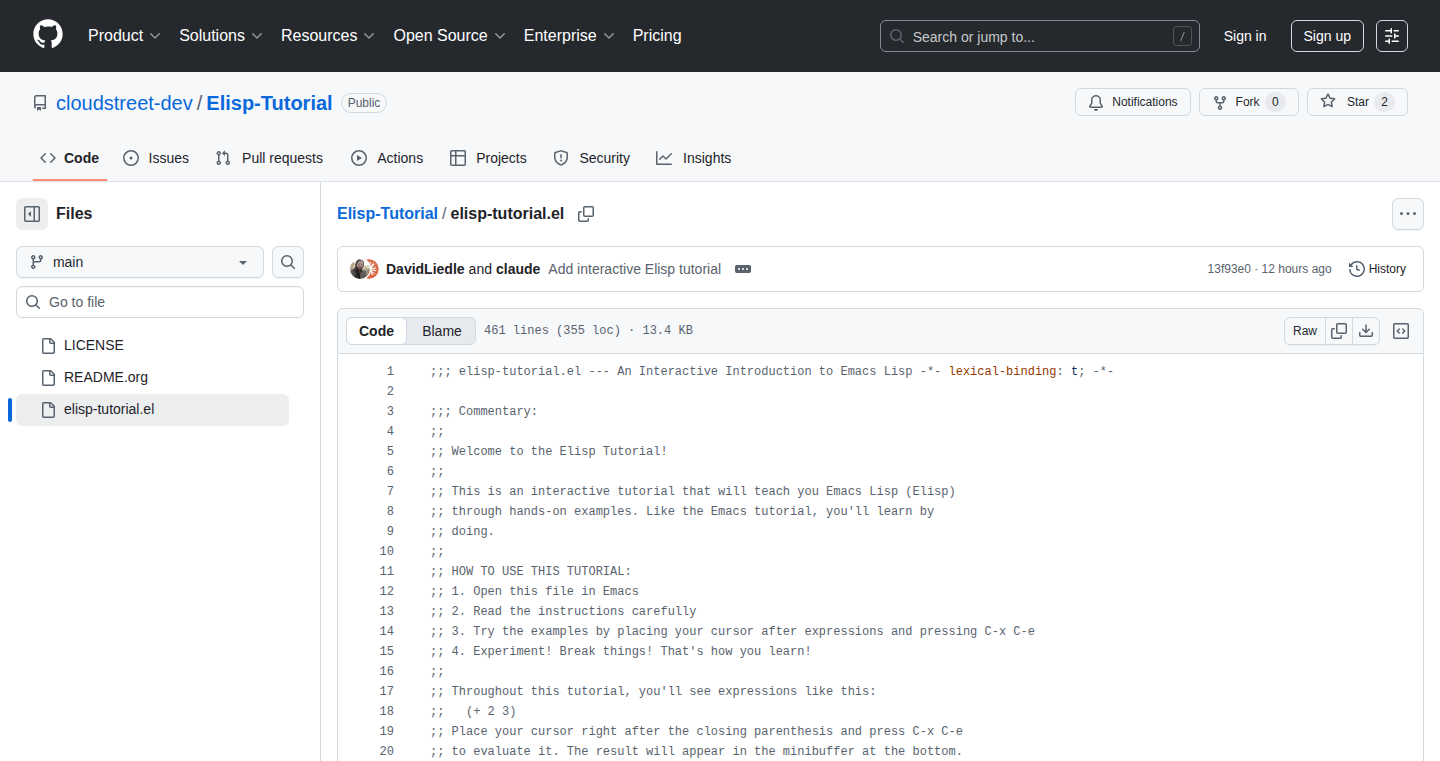
Task: Download the raw file
Action: (1367, 331)
